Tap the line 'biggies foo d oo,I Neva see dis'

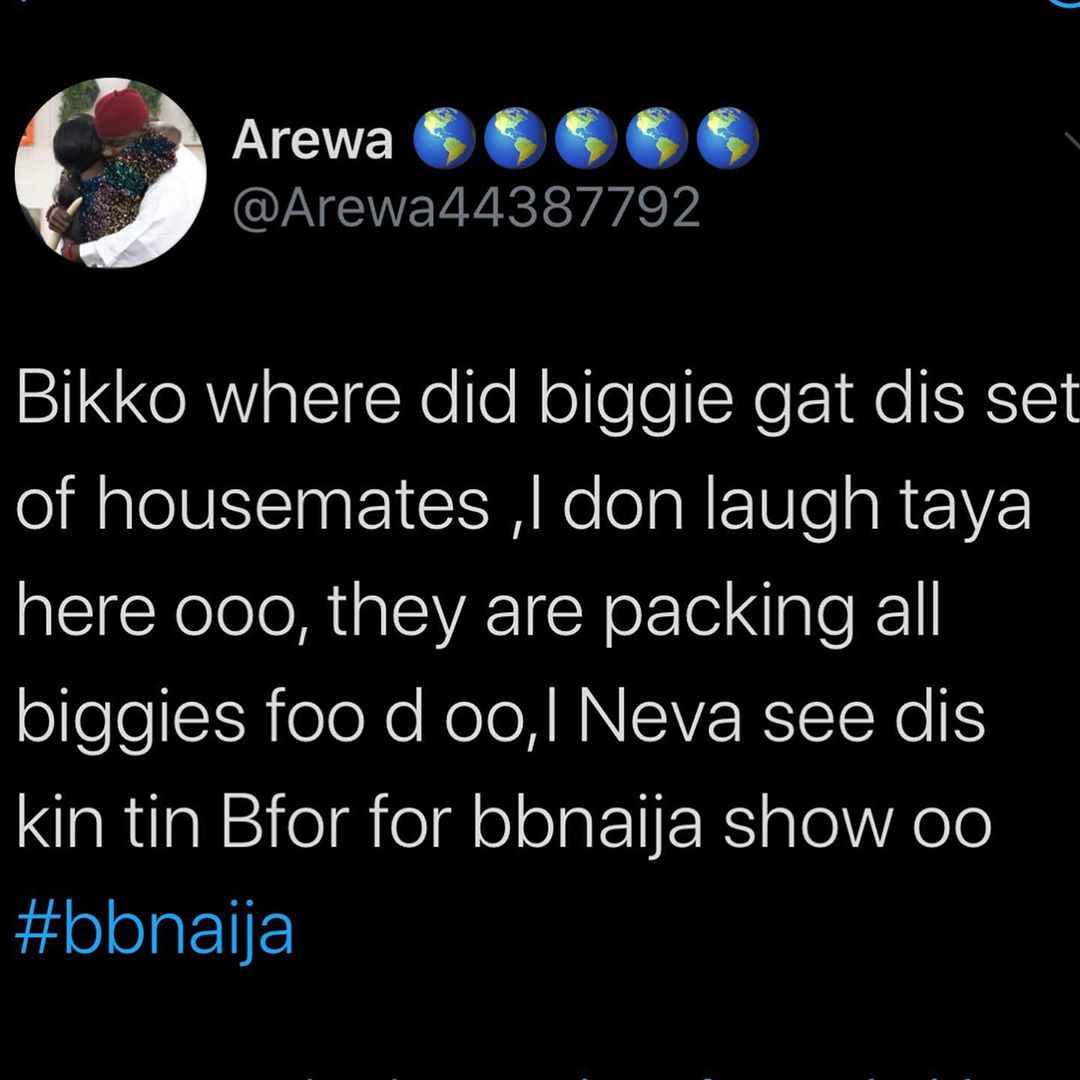click(x=500, y=718)
